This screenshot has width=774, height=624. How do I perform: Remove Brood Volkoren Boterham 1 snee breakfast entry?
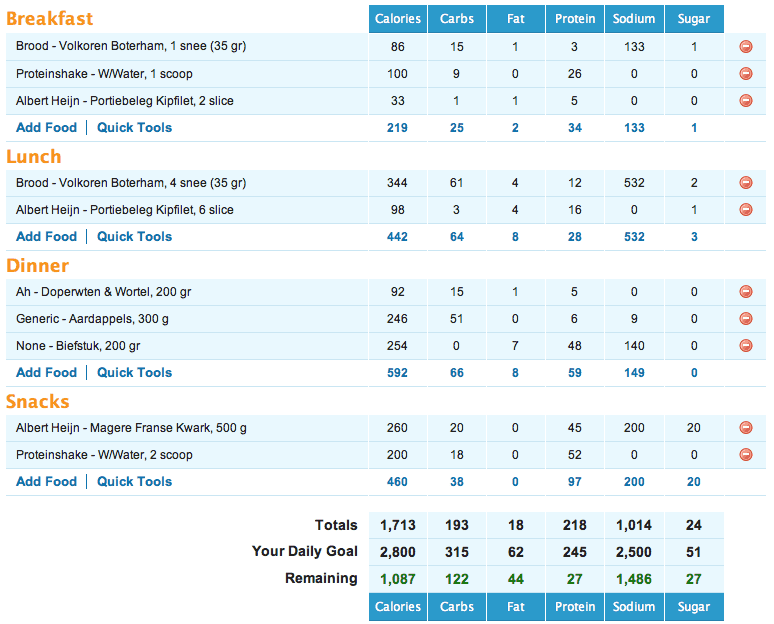click(x=745, y=46)
